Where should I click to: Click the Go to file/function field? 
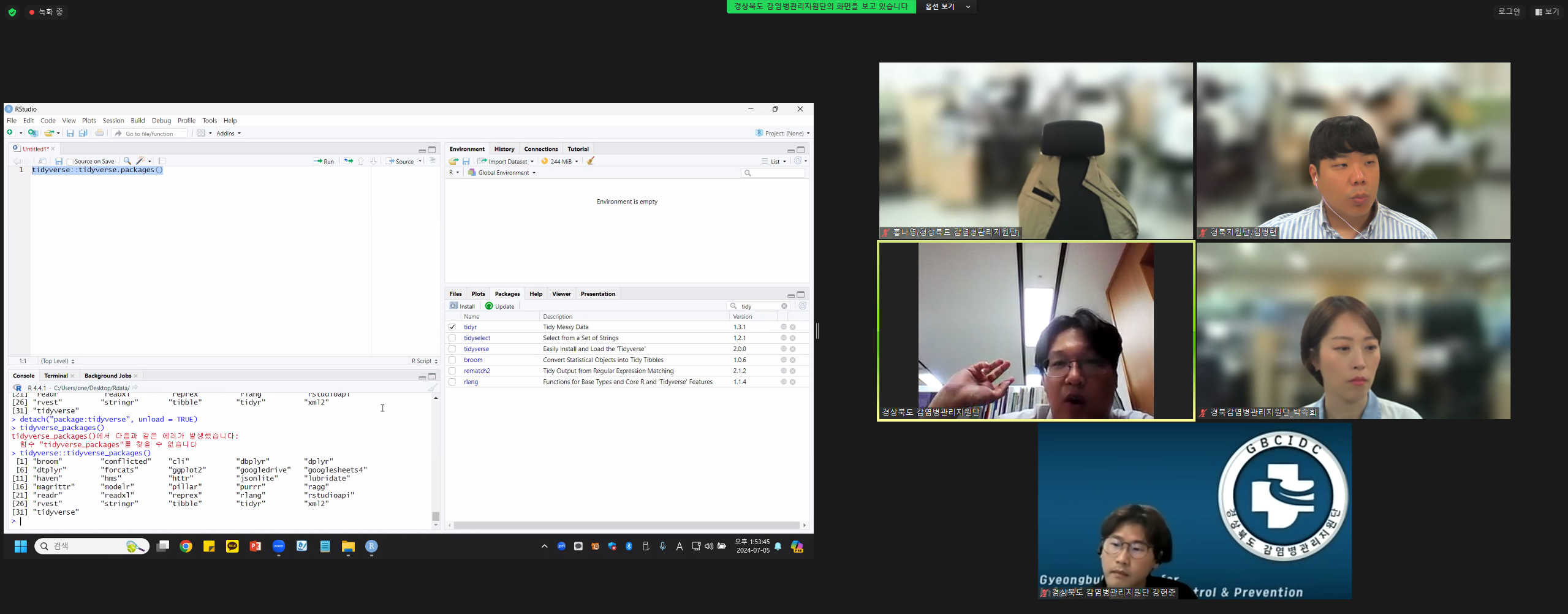pos(151,134)
